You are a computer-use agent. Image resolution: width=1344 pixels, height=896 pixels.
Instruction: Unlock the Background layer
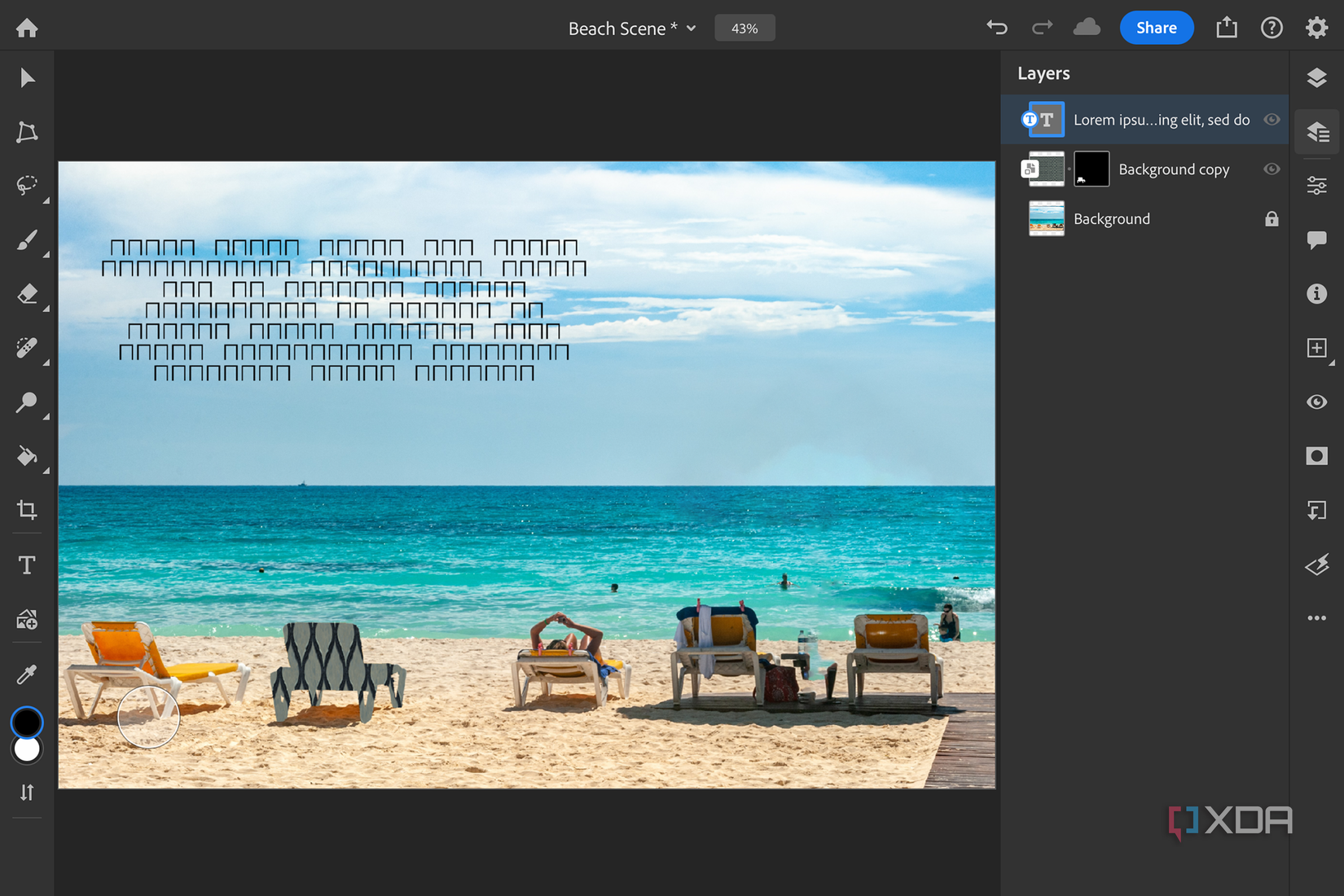[1272, 218]
